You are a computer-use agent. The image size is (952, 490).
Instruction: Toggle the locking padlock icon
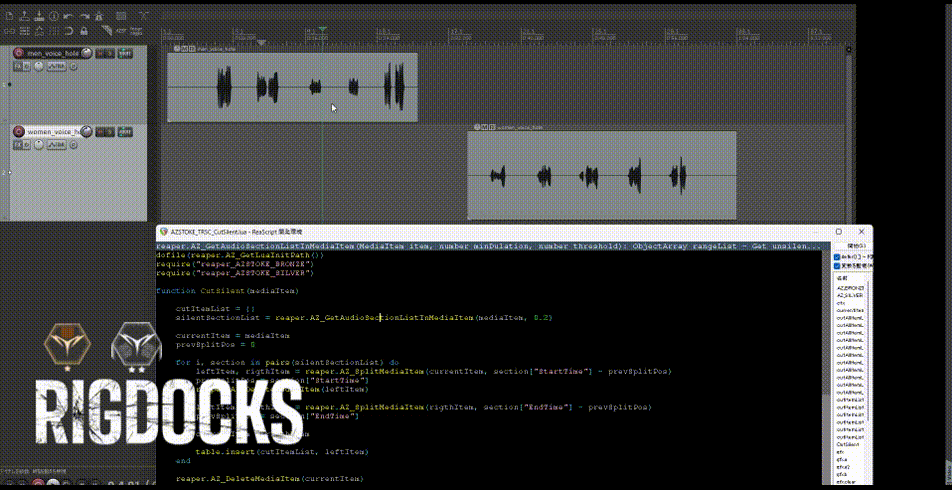pyautogui.click(x=84, y=31)
